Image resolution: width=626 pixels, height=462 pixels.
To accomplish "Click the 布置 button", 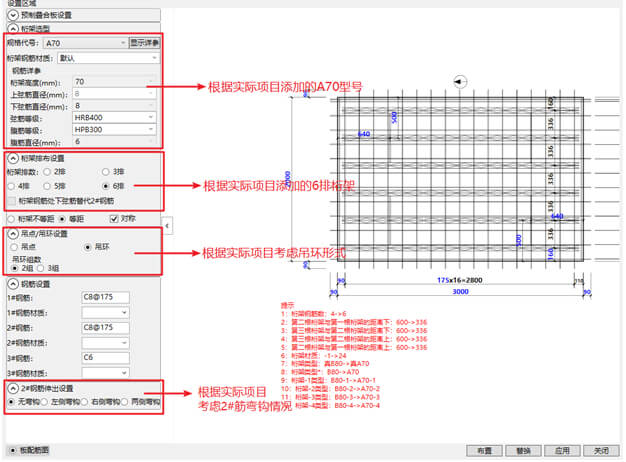I will click(484, 451).
